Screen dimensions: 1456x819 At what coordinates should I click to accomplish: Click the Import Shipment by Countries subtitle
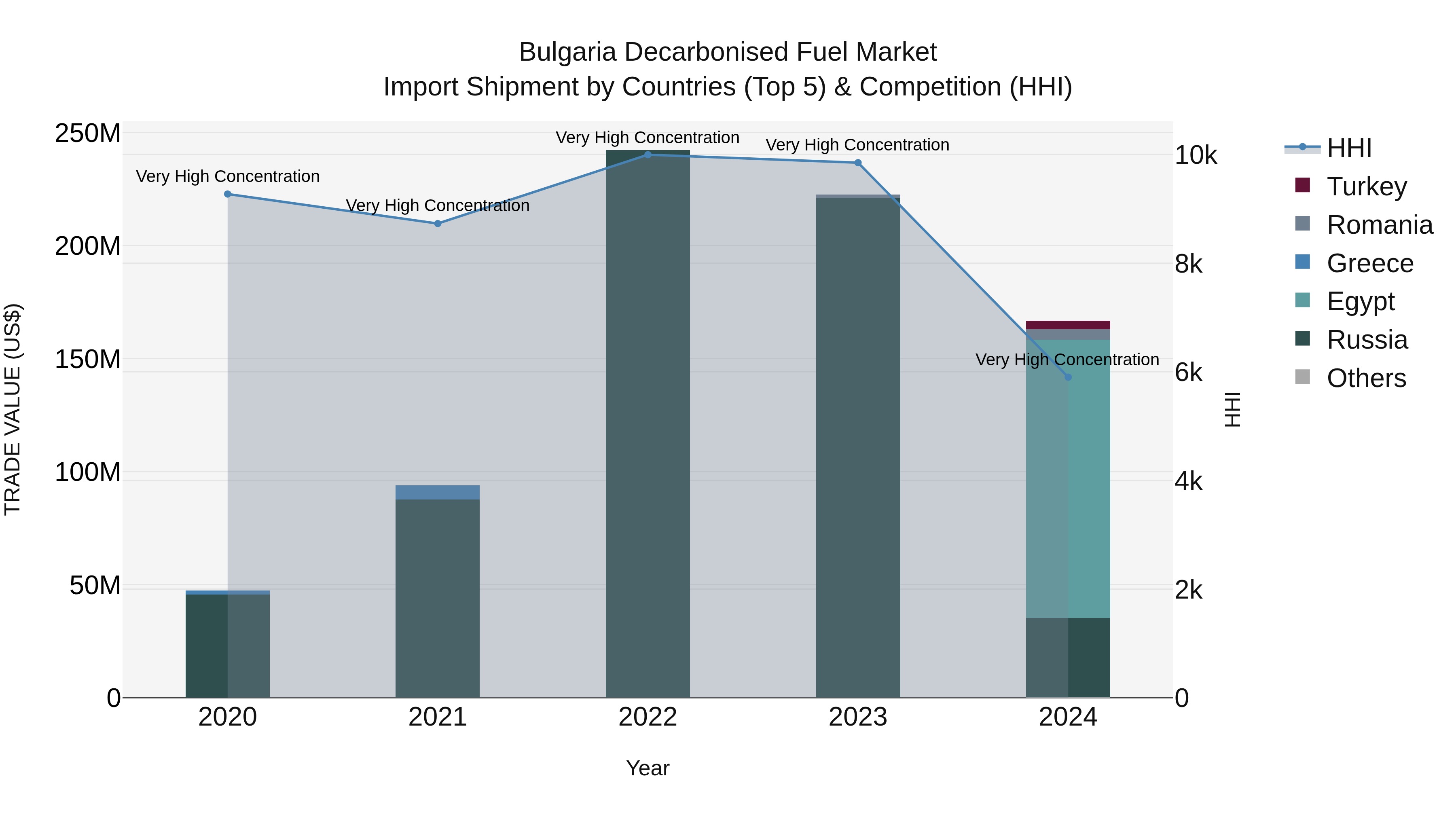click(728, 87)
